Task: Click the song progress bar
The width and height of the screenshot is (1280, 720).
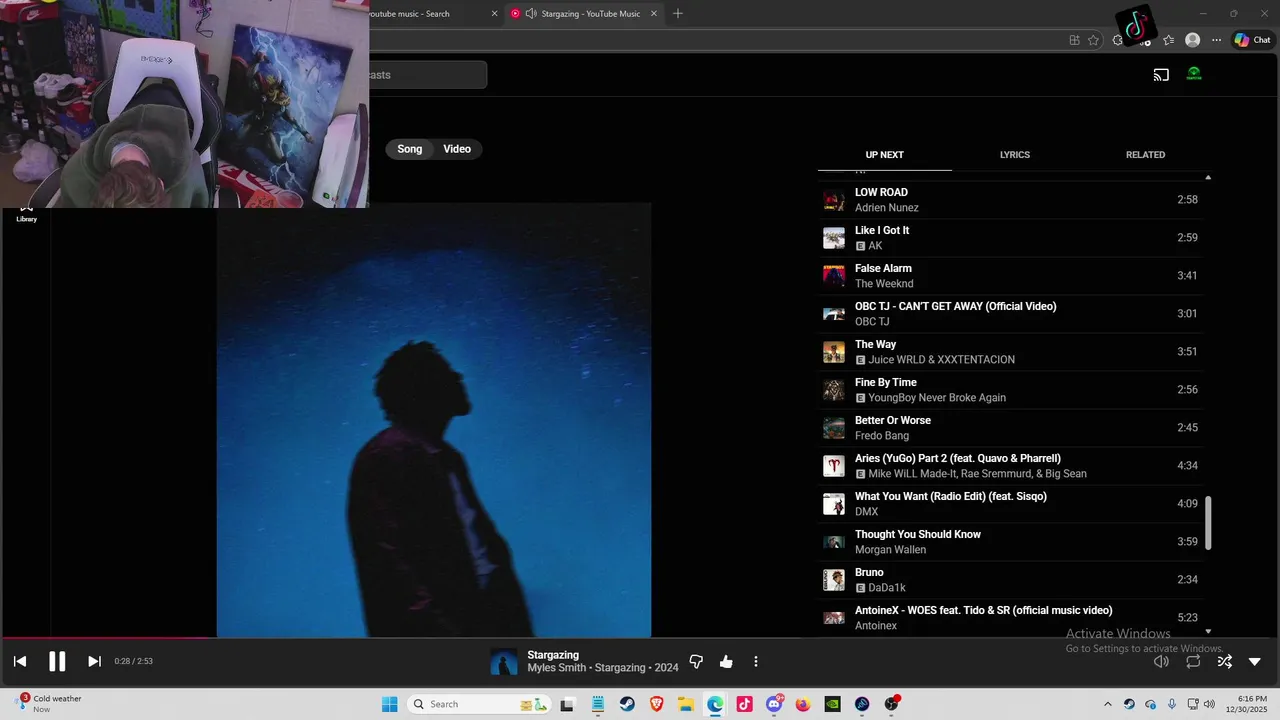Action: 640,638
